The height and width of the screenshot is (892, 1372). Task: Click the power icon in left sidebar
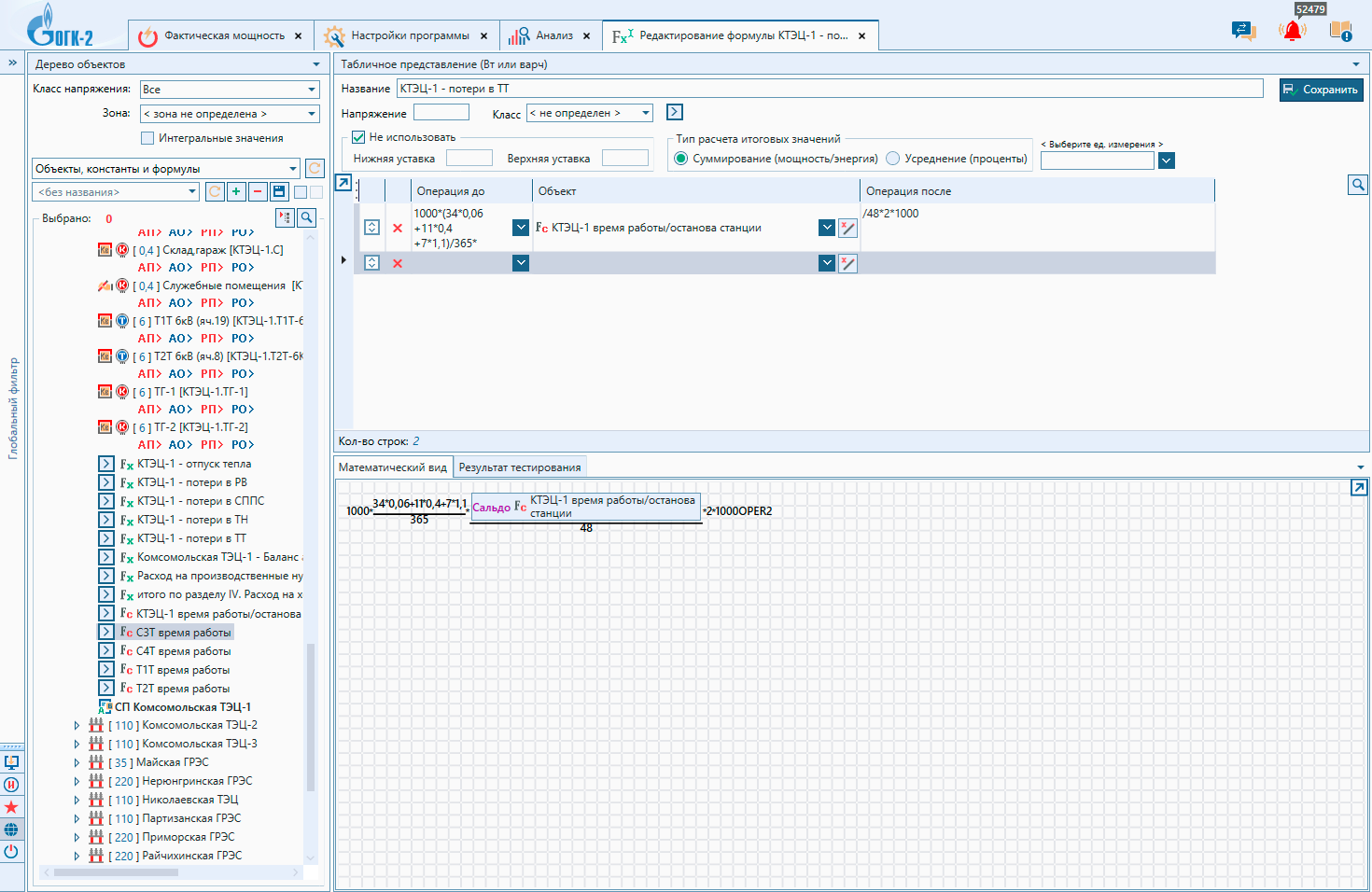[11, 852]
